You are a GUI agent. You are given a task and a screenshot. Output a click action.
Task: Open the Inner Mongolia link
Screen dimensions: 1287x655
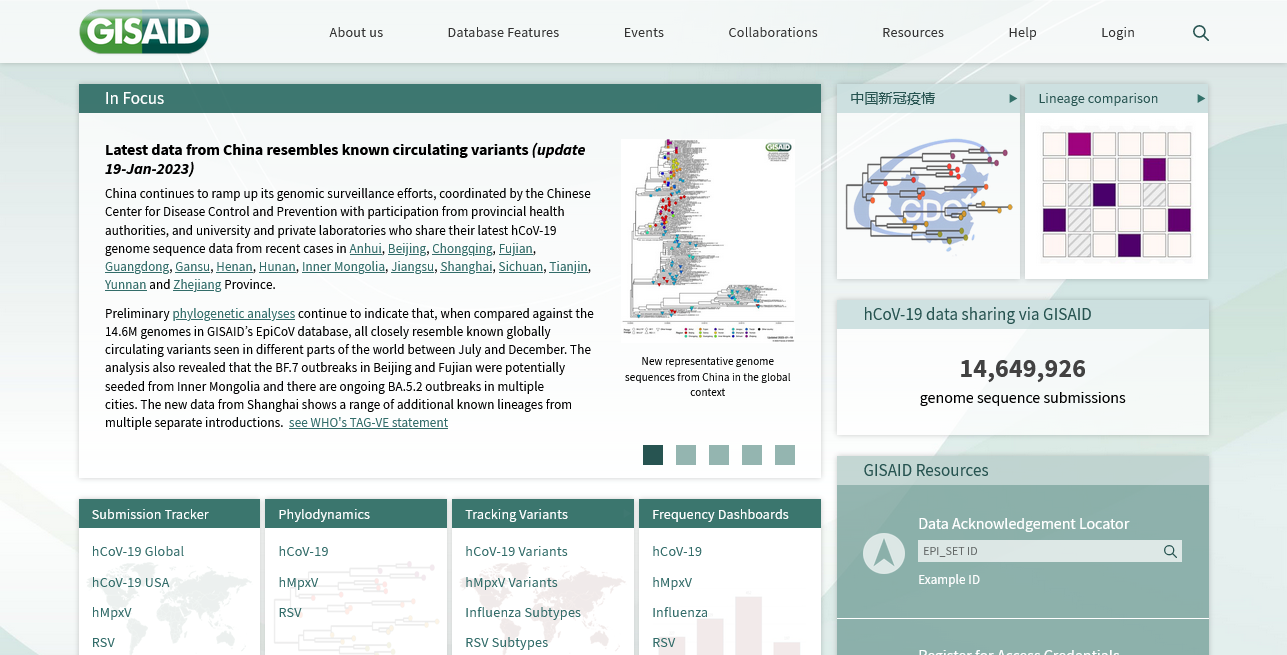[343, 266]
